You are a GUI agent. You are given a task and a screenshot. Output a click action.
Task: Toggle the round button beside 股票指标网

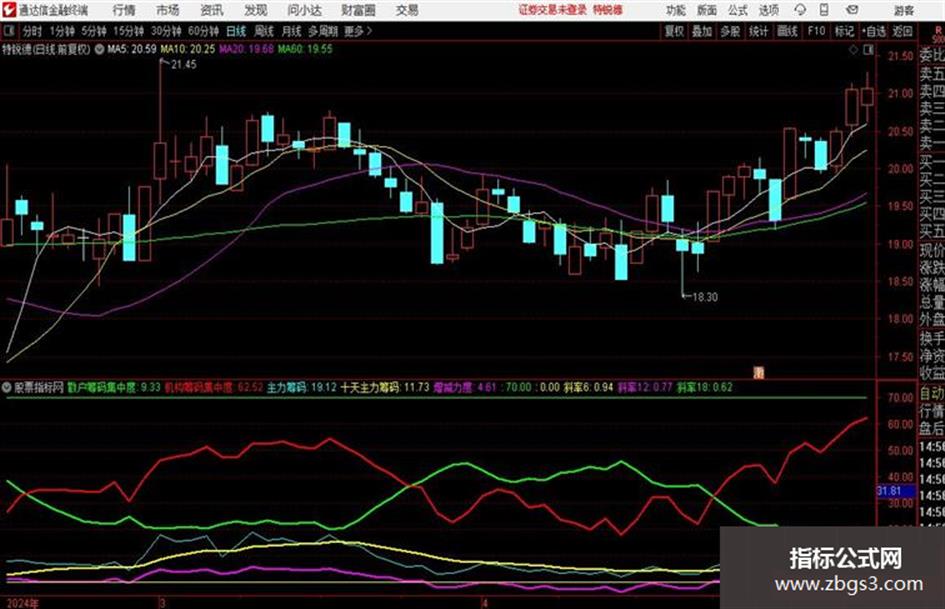(7, 388)
